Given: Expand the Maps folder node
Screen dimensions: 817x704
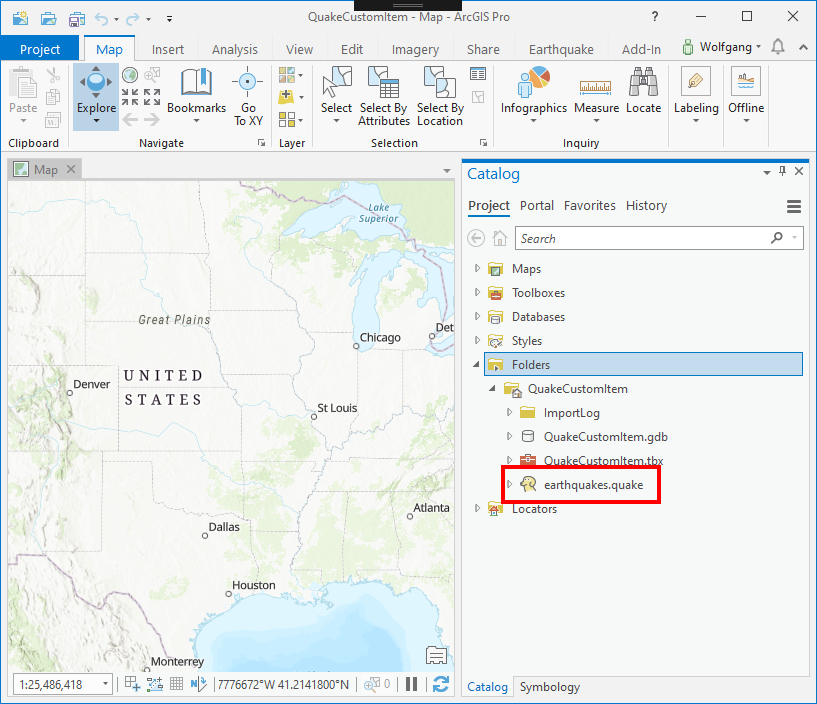Looking at the screenshot, I should (477, 268).
